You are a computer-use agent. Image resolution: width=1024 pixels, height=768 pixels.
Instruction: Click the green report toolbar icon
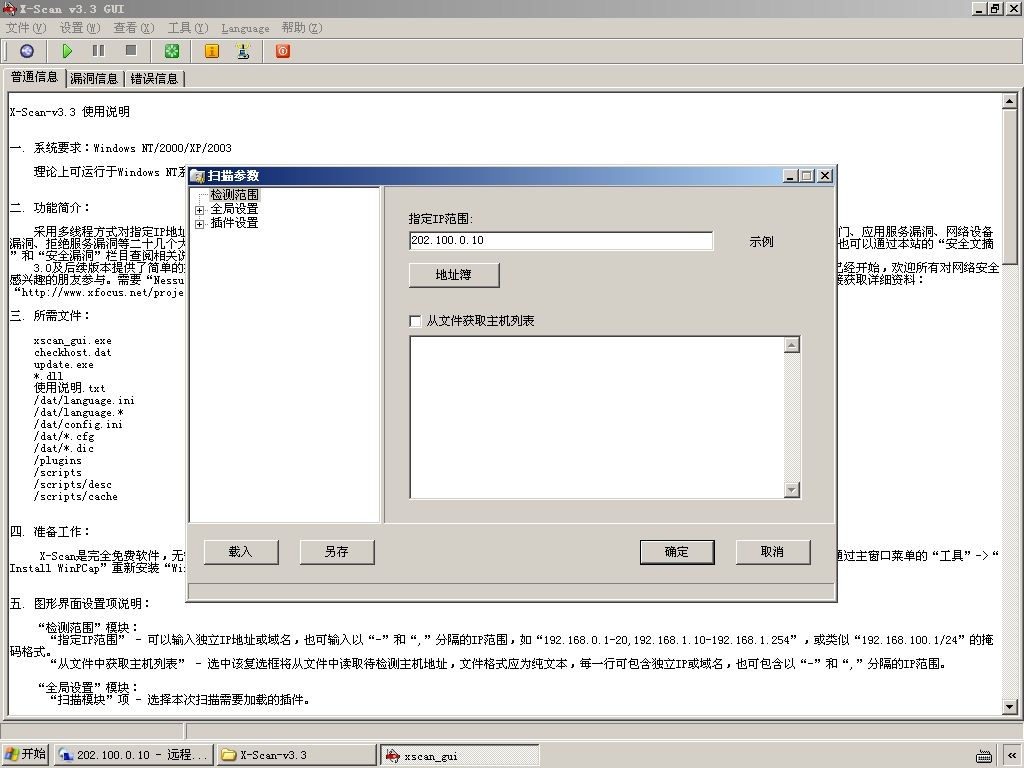point(172,51)
